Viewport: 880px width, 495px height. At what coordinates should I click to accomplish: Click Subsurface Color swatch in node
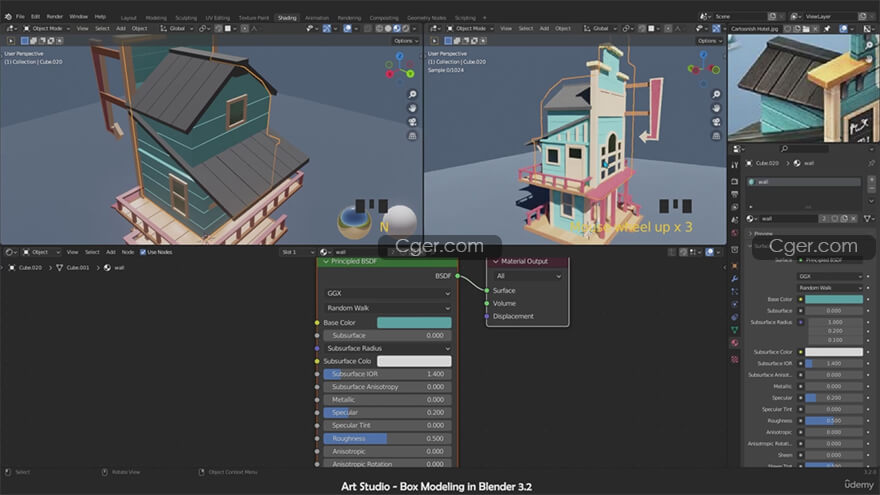tap(414, 361)
